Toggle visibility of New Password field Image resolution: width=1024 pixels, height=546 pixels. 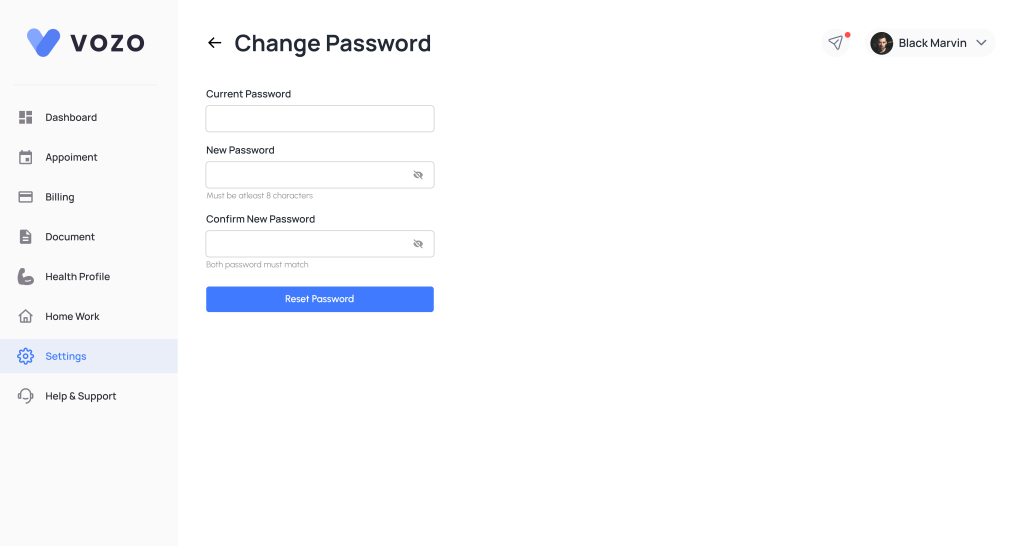click(418, 175)
